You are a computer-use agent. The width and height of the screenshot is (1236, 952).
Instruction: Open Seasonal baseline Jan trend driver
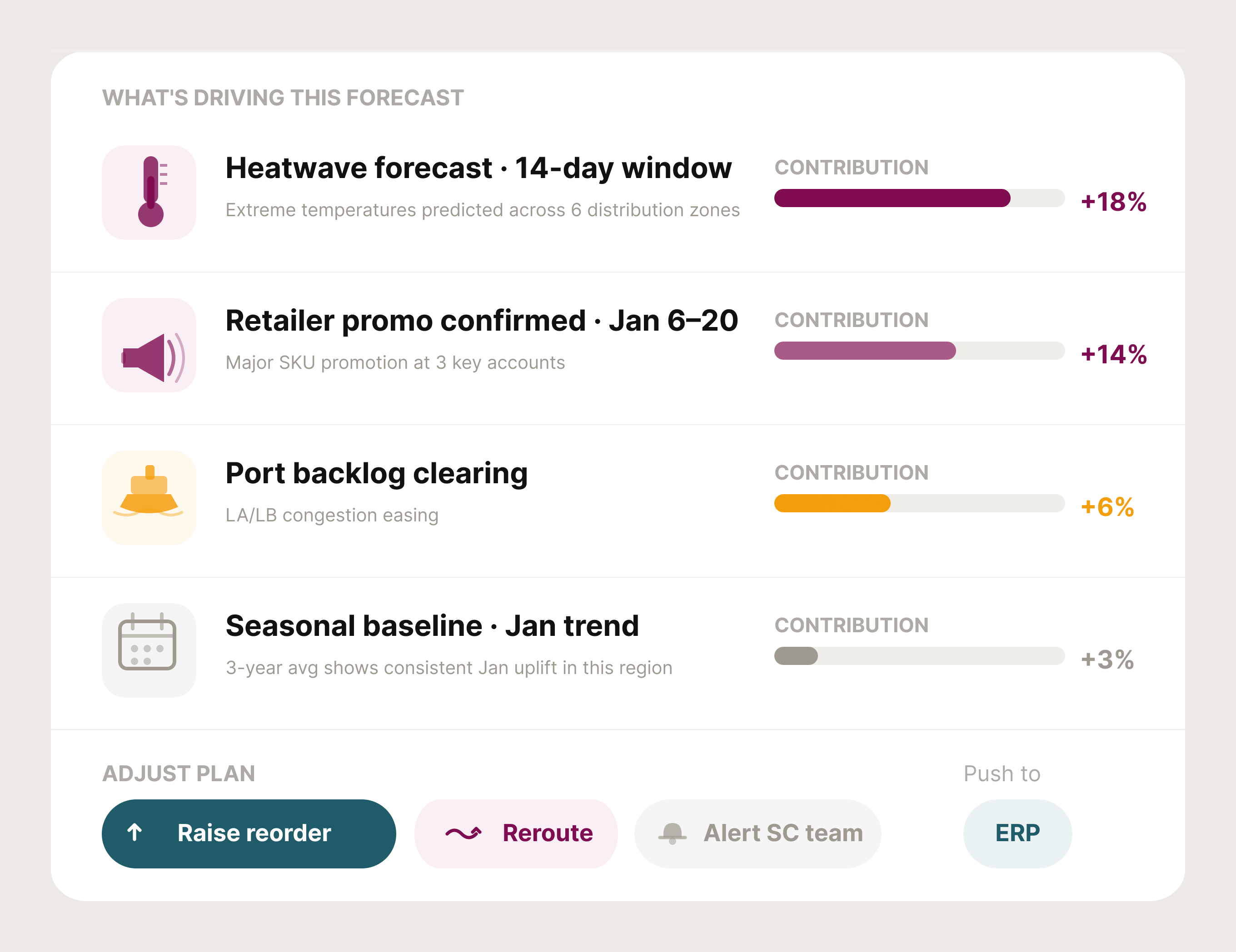[432, 626]
